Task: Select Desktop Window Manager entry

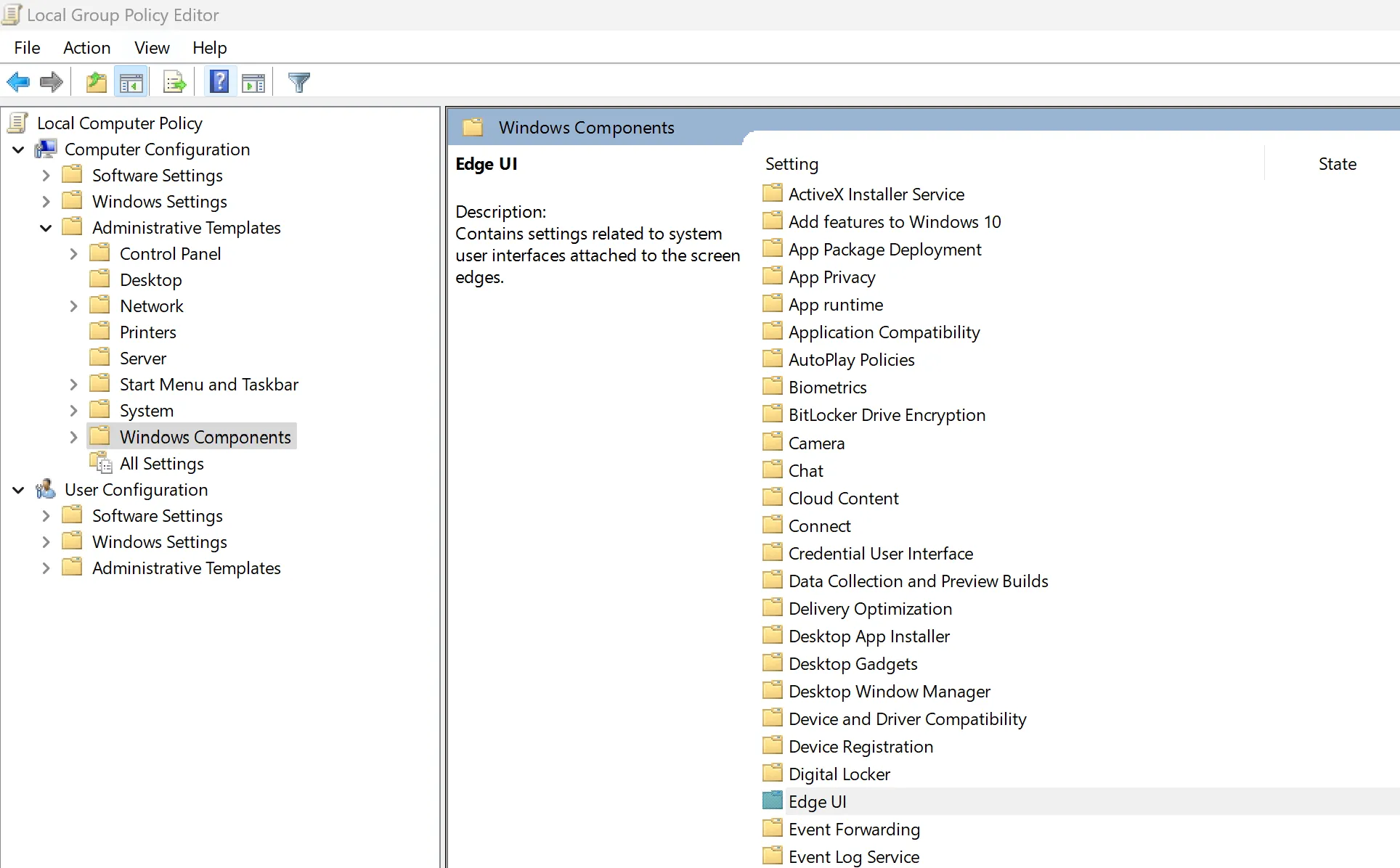Action: pos(890,691)
